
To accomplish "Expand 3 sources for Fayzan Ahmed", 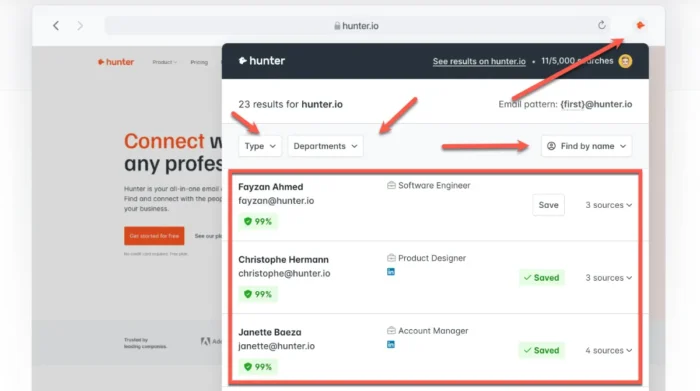I will point(608,205).
